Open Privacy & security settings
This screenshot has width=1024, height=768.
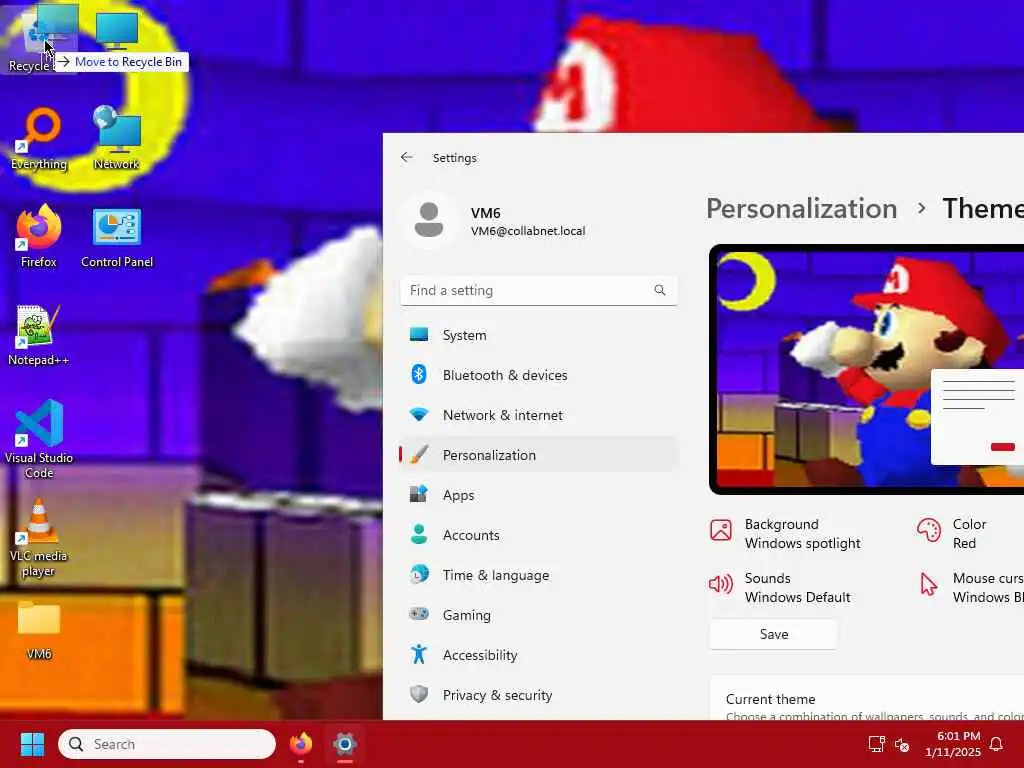click(539, 695)
